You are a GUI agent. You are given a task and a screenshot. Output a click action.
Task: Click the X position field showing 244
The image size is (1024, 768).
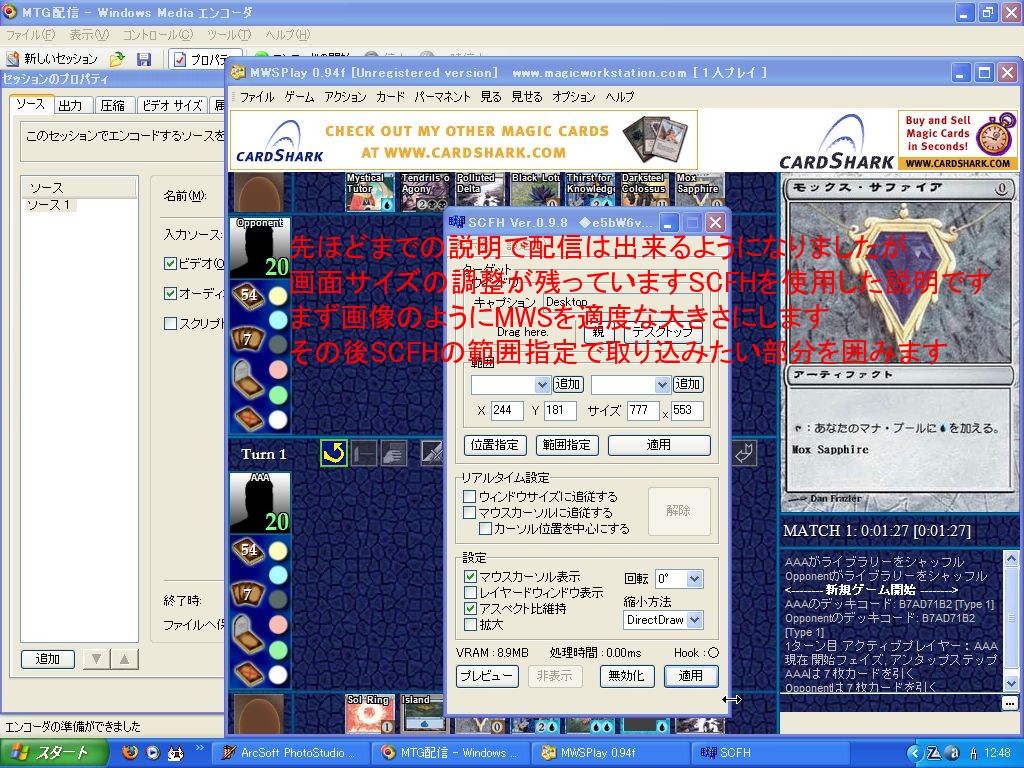coord(506,410)
